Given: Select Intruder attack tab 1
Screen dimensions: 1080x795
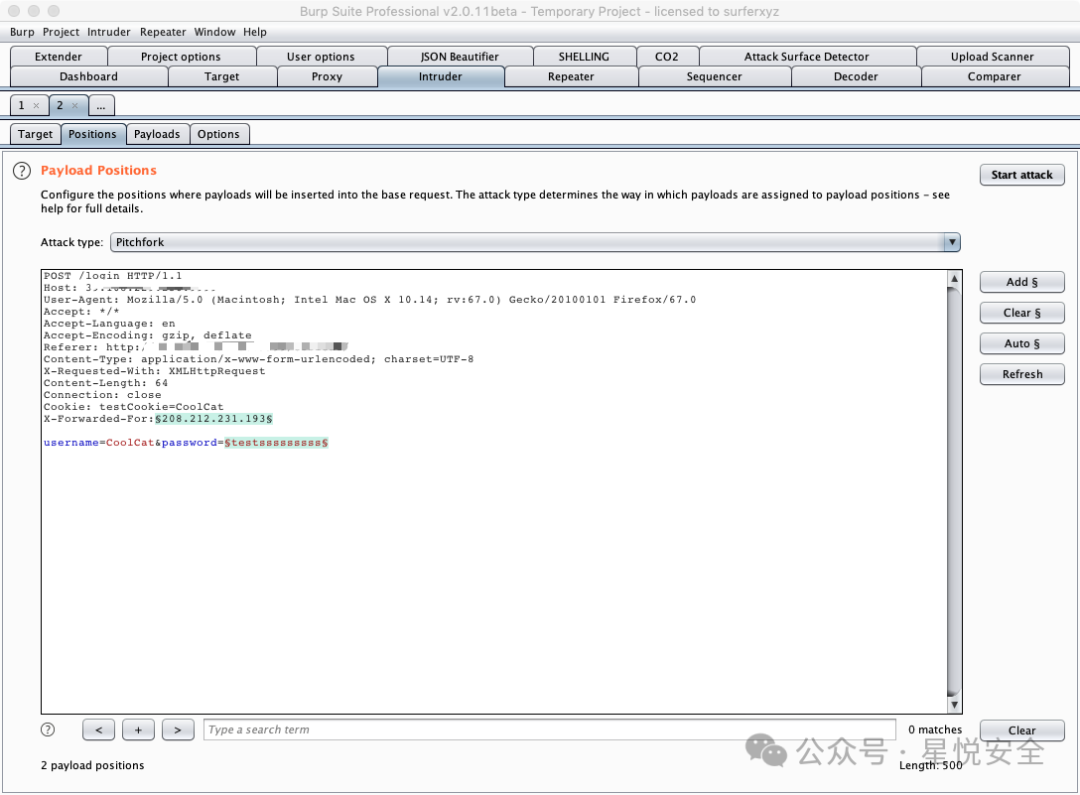Looking at the screenshot, I should pos(22,105).
